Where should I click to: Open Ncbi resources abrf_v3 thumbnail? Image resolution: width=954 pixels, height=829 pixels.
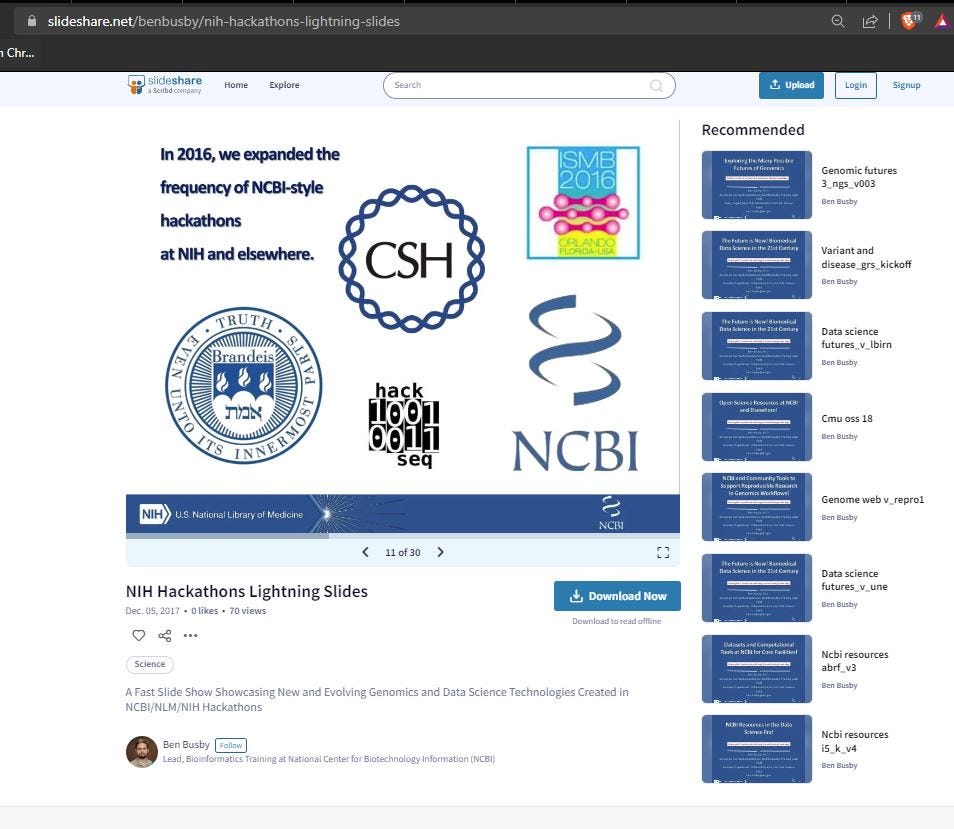(x=757, y=669)
